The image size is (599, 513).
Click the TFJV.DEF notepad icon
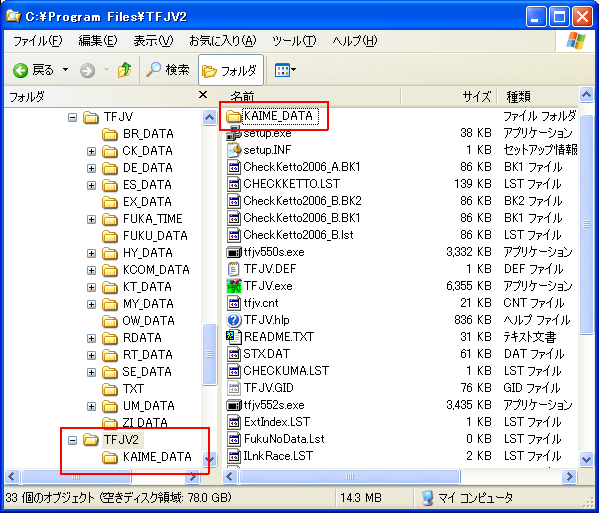pos(233,269)
